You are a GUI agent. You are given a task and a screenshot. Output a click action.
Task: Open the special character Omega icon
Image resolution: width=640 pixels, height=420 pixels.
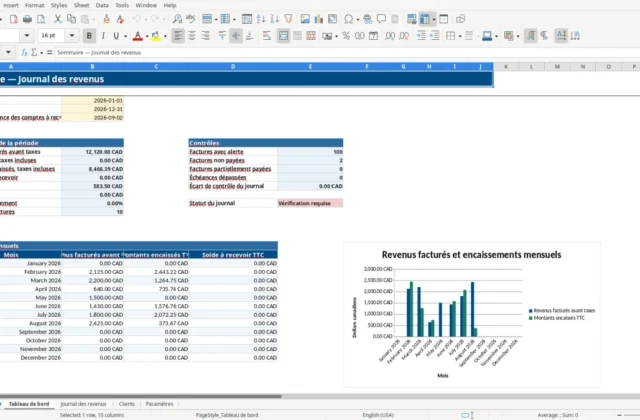pyautogui.click(x=349, y=19)
